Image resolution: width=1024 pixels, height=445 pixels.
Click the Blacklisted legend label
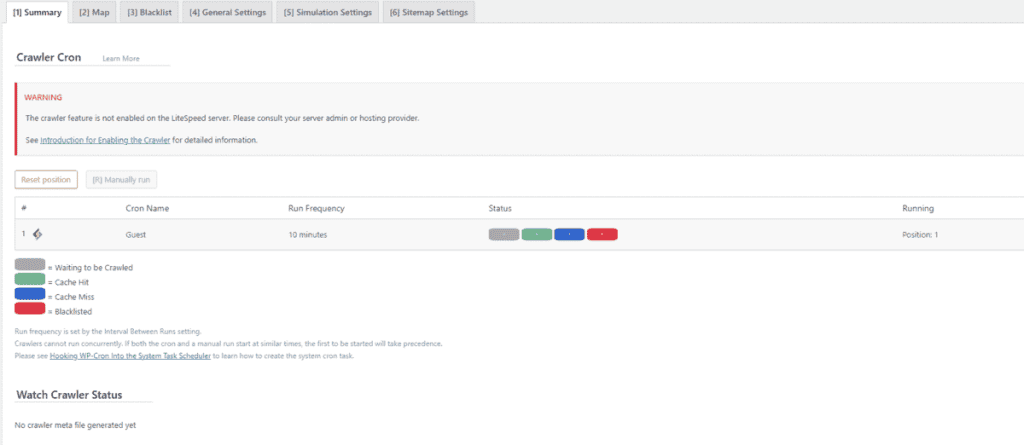pyautogui.click(x=72, y=312)
